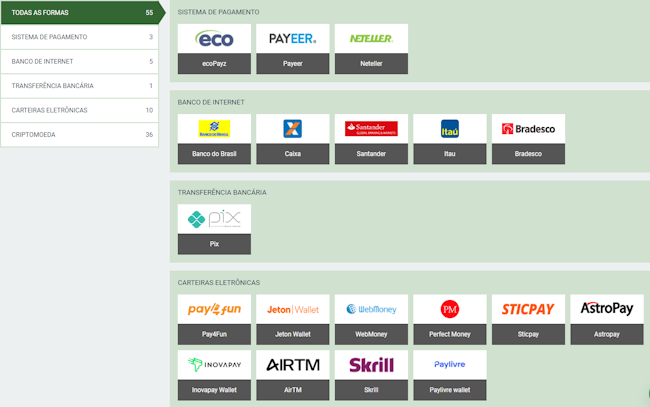The image size is (650, 407).
Task: Open Transferência Bancária category
Action: (80, 86)
